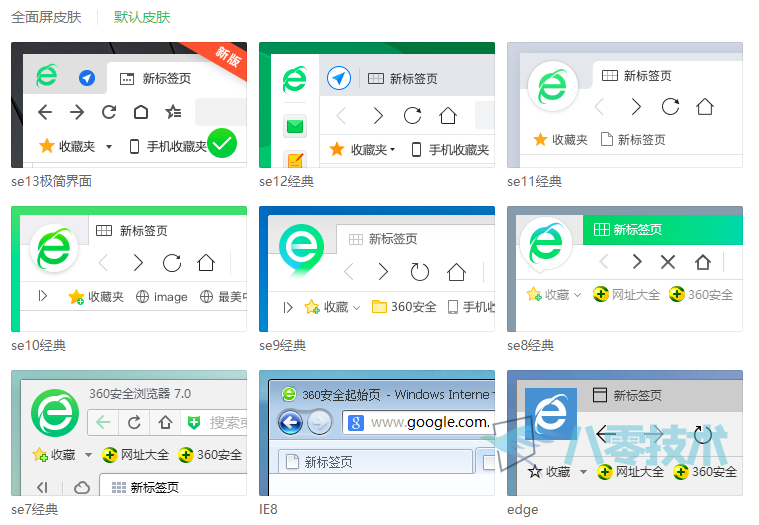Click the refresh icon in se9经典 preview

(x=419, y=272)
